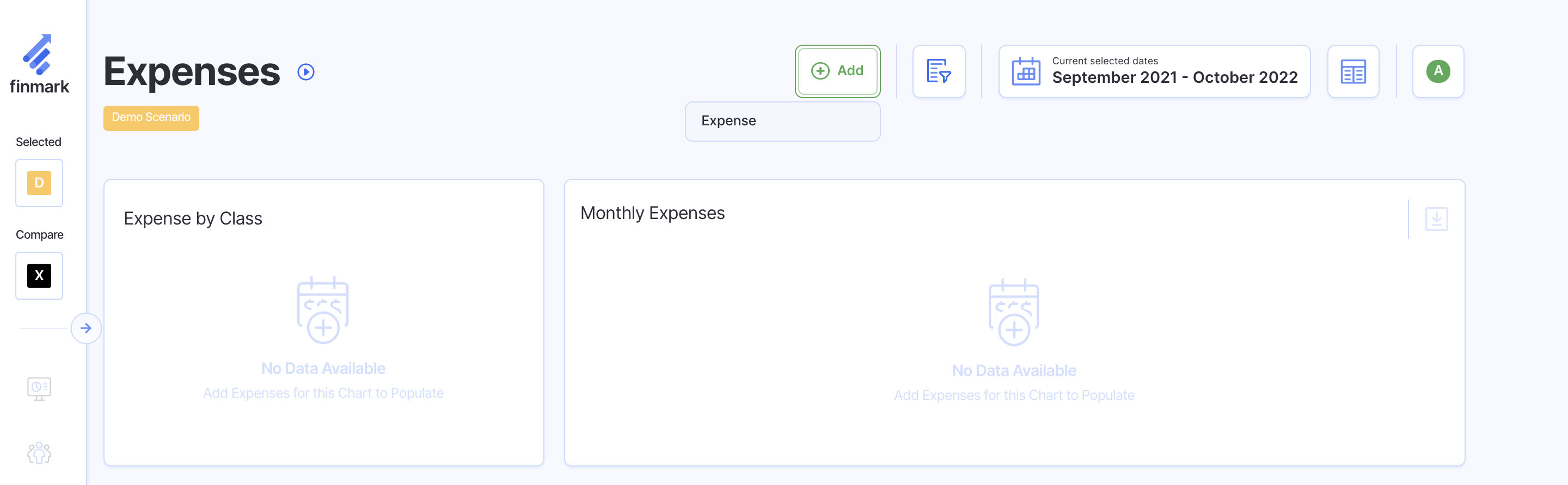Open the user avatar A menu

(1438, 71)
